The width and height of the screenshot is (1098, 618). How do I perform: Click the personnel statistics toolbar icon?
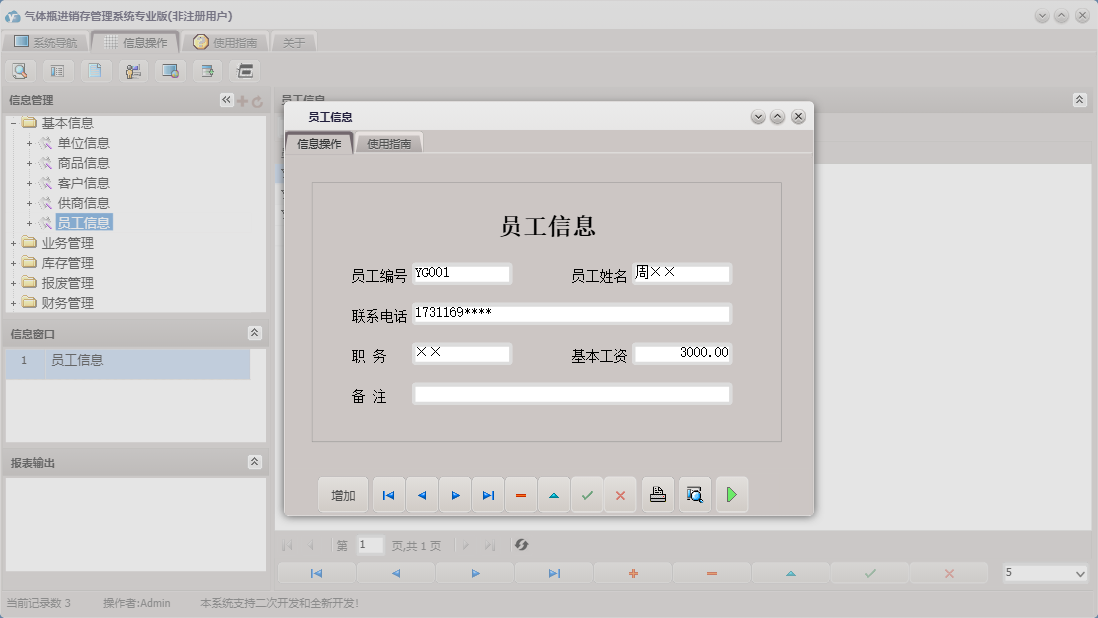coord(132,70)
